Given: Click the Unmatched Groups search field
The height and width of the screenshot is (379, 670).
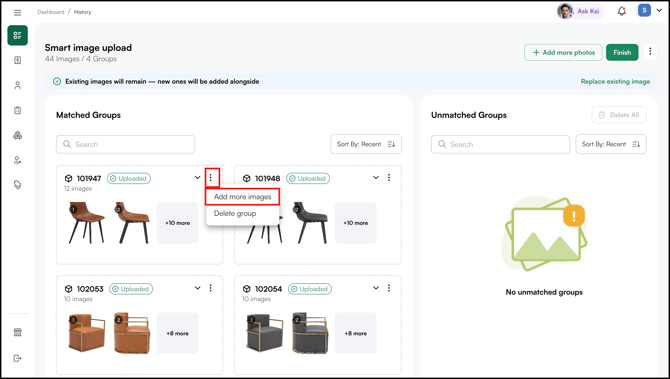Looking at the screenshot, I should (500, 144).
